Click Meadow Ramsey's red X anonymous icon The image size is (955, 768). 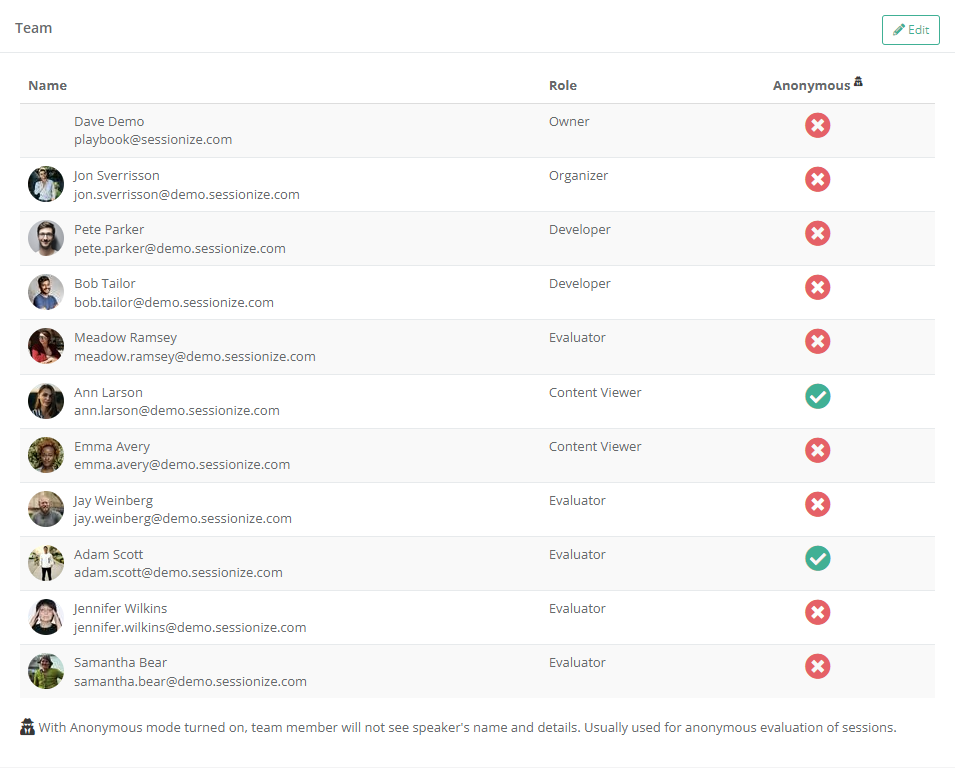(817, 342)
